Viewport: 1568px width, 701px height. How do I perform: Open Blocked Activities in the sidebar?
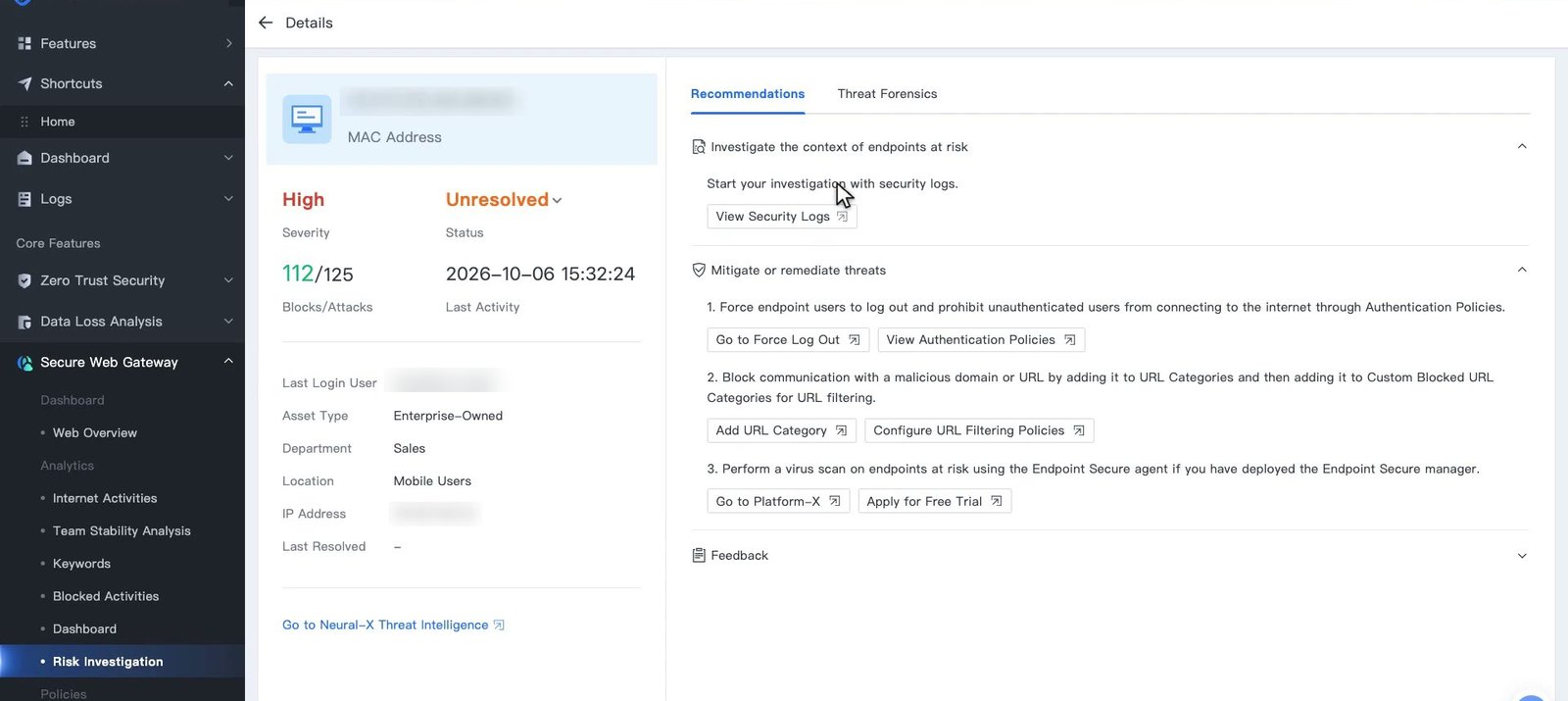pyautogui.click(x=106, y=596)
